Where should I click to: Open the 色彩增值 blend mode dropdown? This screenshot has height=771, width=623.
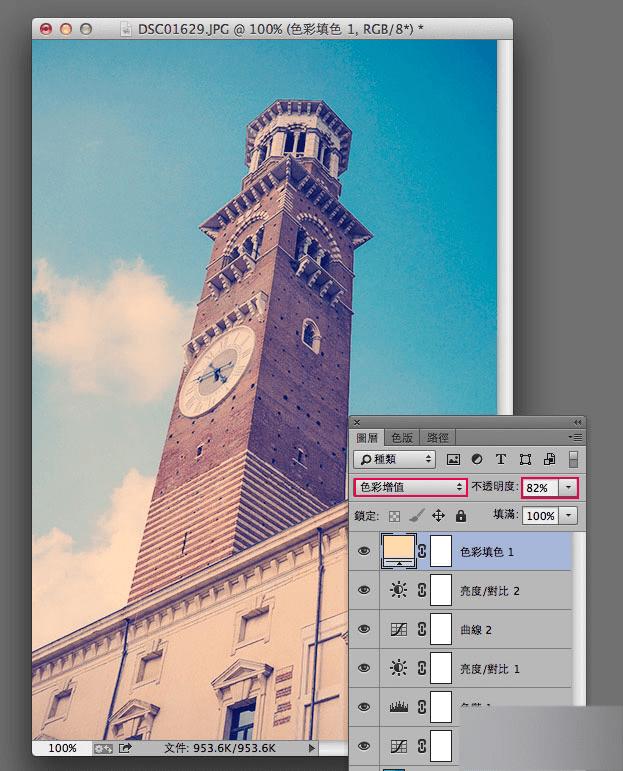pos(410,487)
